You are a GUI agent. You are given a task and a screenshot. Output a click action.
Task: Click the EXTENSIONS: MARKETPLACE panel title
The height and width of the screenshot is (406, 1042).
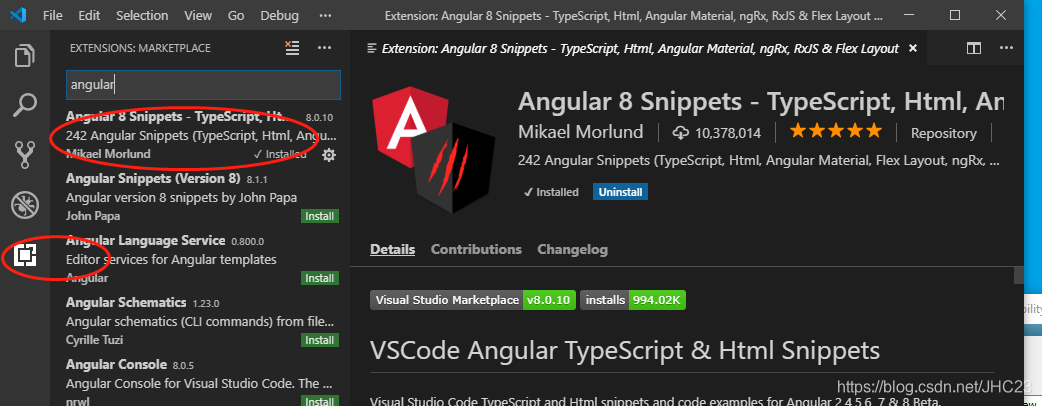click(140, 48)
